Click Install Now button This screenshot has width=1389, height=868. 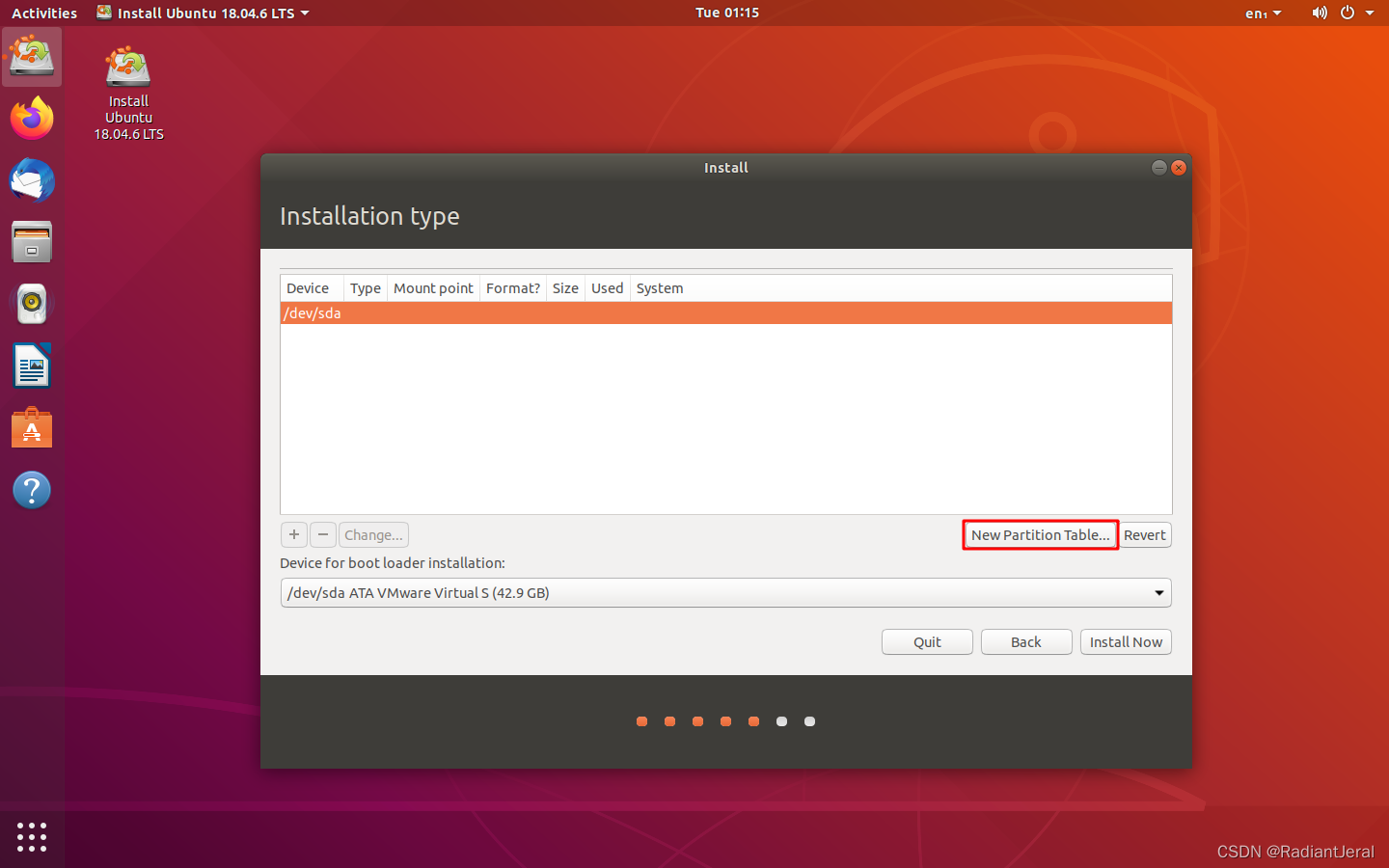(x=1126, y=642)
